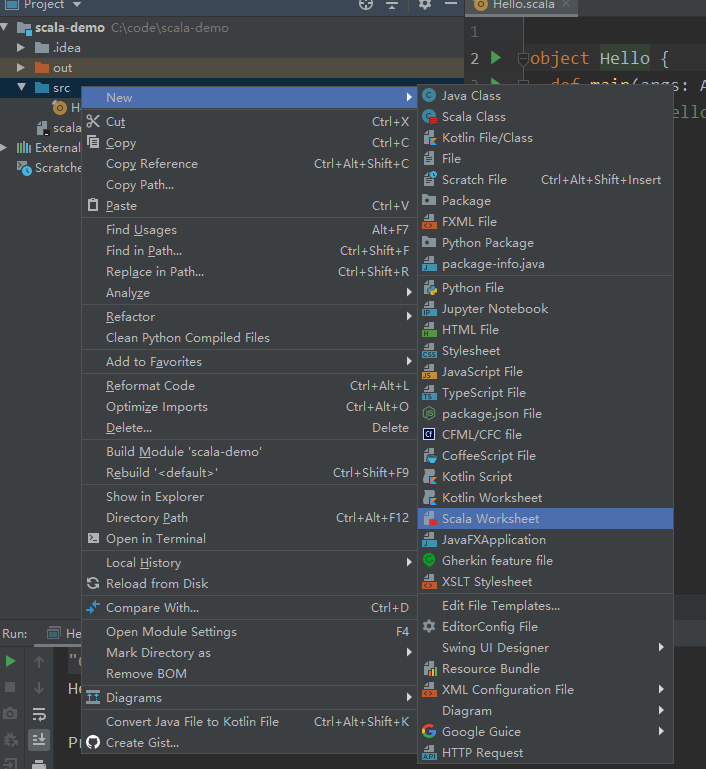
Task: Click the Python File icon
Action: (429, 288)
